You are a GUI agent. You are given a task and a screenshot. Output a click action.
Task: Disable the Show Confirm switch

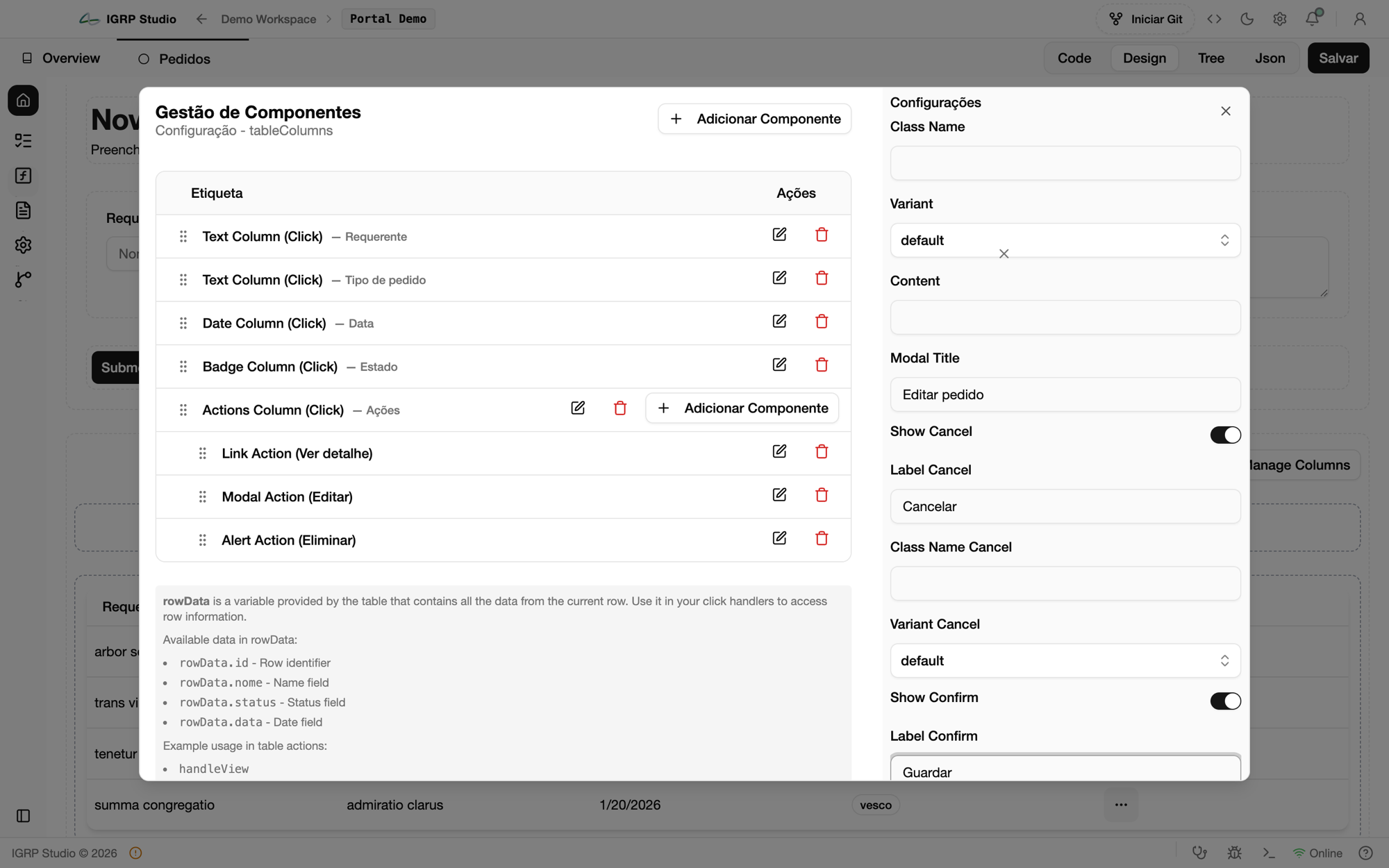pos(1225,701)
